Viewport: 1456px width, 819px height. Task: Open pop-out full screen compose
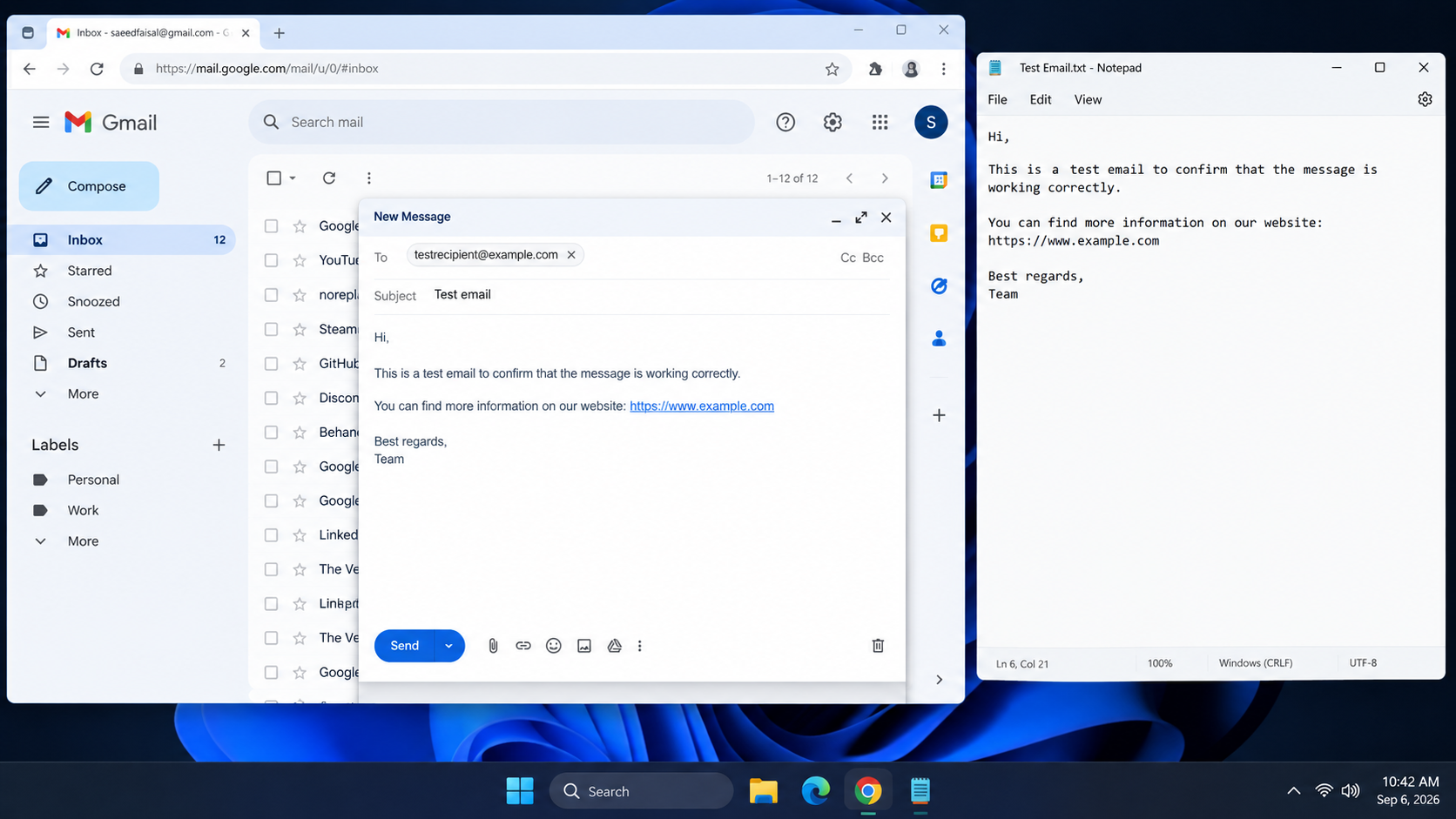point(861,218)
